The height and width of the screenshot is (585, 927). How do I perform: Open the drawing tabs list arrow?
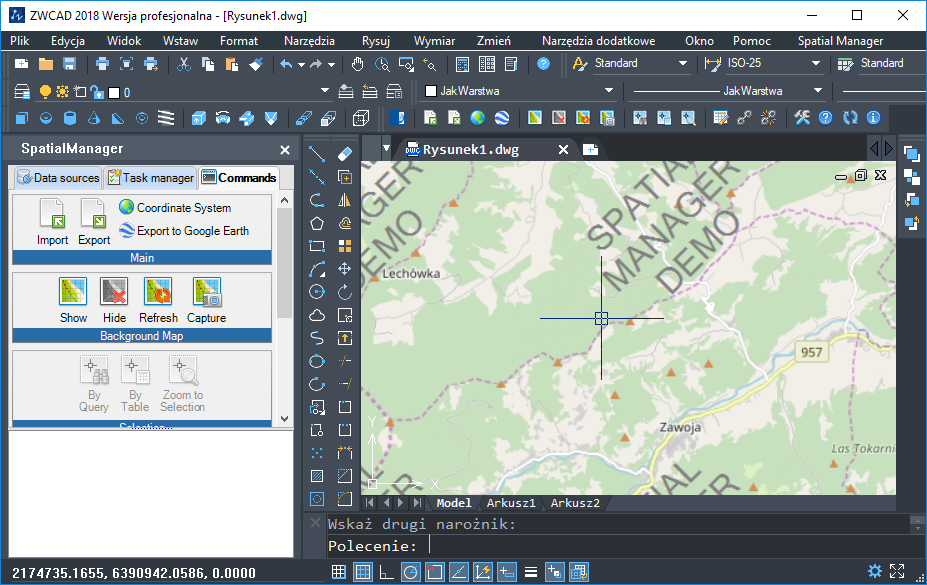tap(386, 149)
